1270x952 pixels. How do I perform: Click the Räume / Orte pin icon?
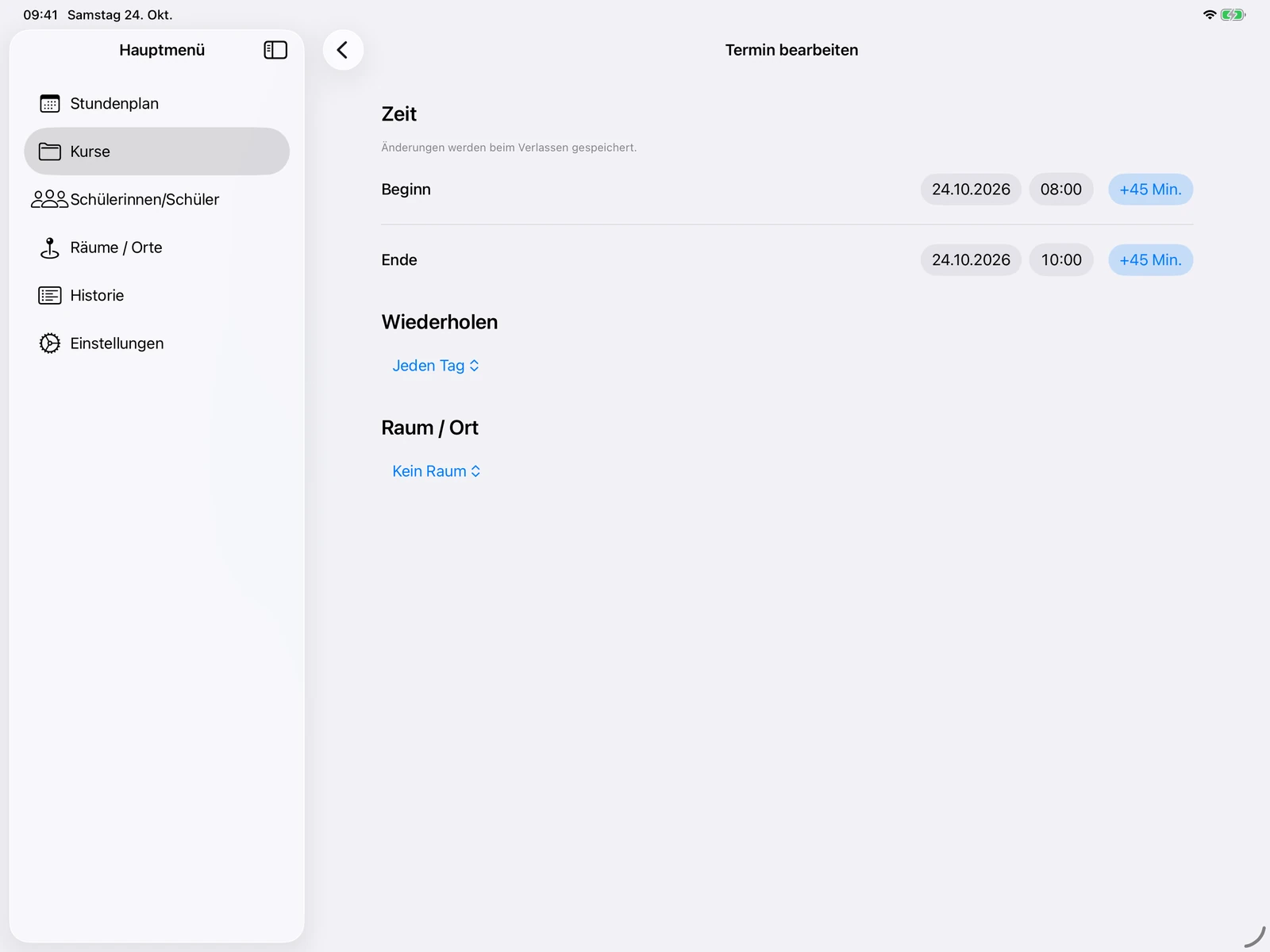point(50,248)
